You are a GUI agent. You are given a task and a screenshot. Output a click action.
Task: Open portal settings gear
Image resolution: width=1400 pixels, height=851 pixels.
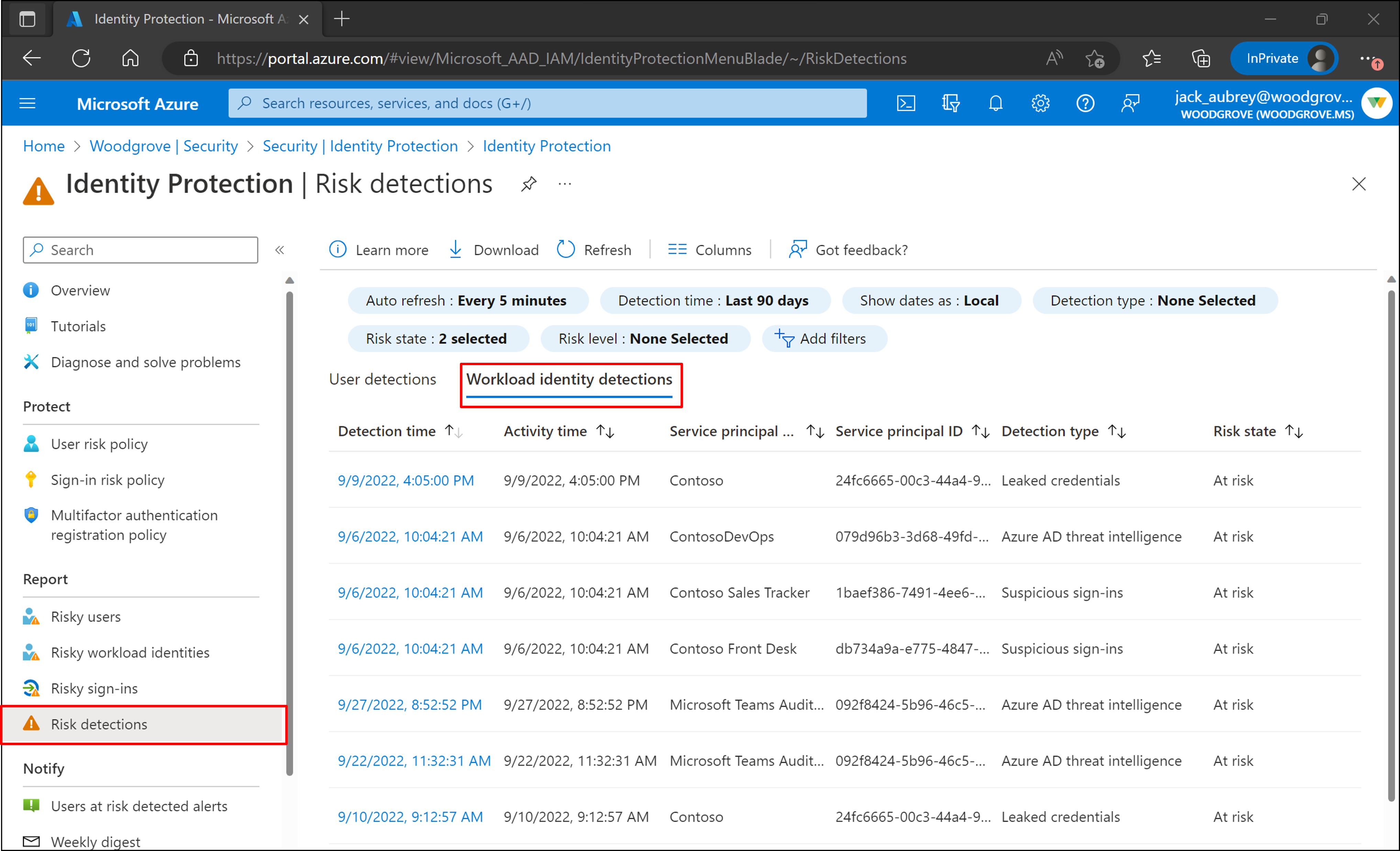[x=1040, y=103]
